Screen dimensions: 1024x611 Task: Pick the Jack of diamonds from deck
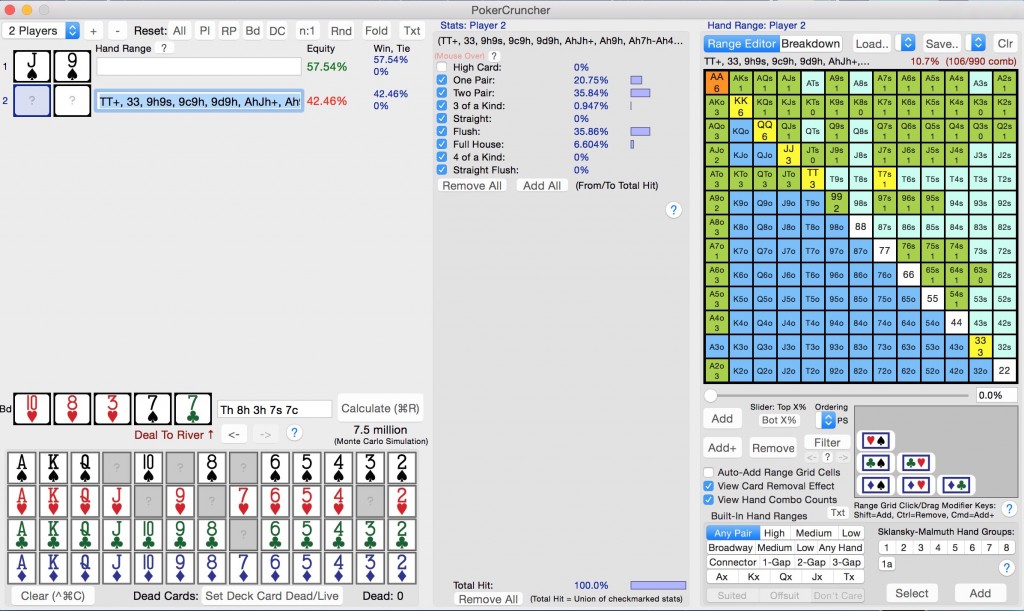point(117,568)
